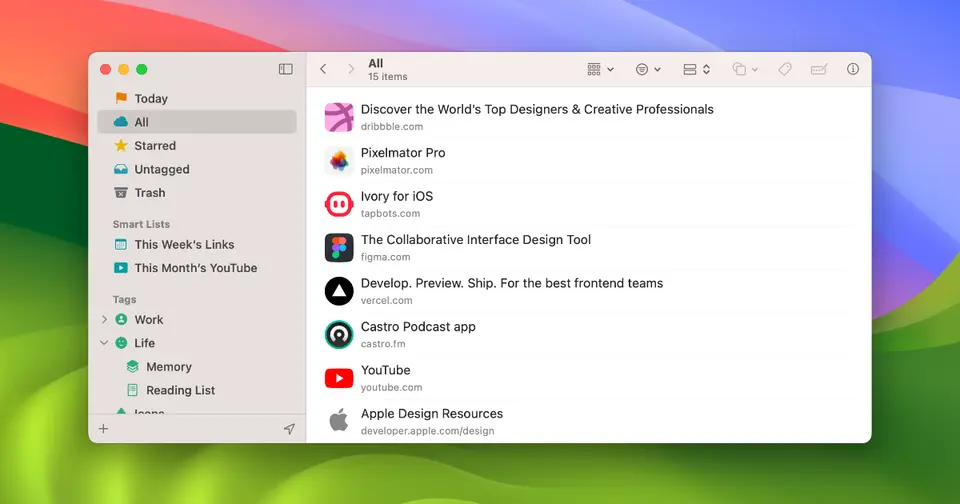This screenshot has height=504, width=960.
Task: Click the castro.fm URL text
Action: 383,344
